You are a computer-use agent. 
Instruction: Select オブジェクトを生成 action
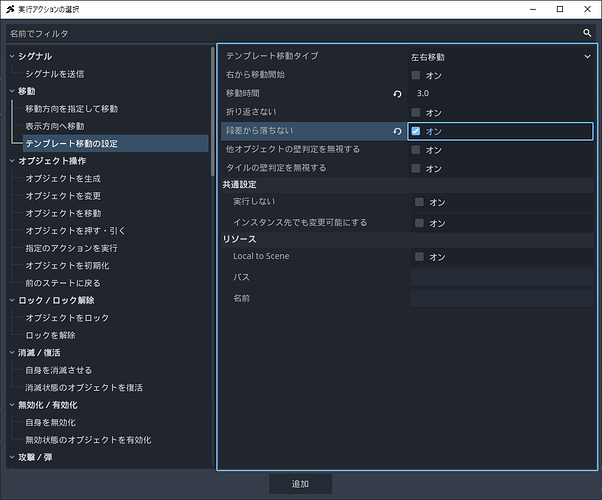(x=63, y=179)
